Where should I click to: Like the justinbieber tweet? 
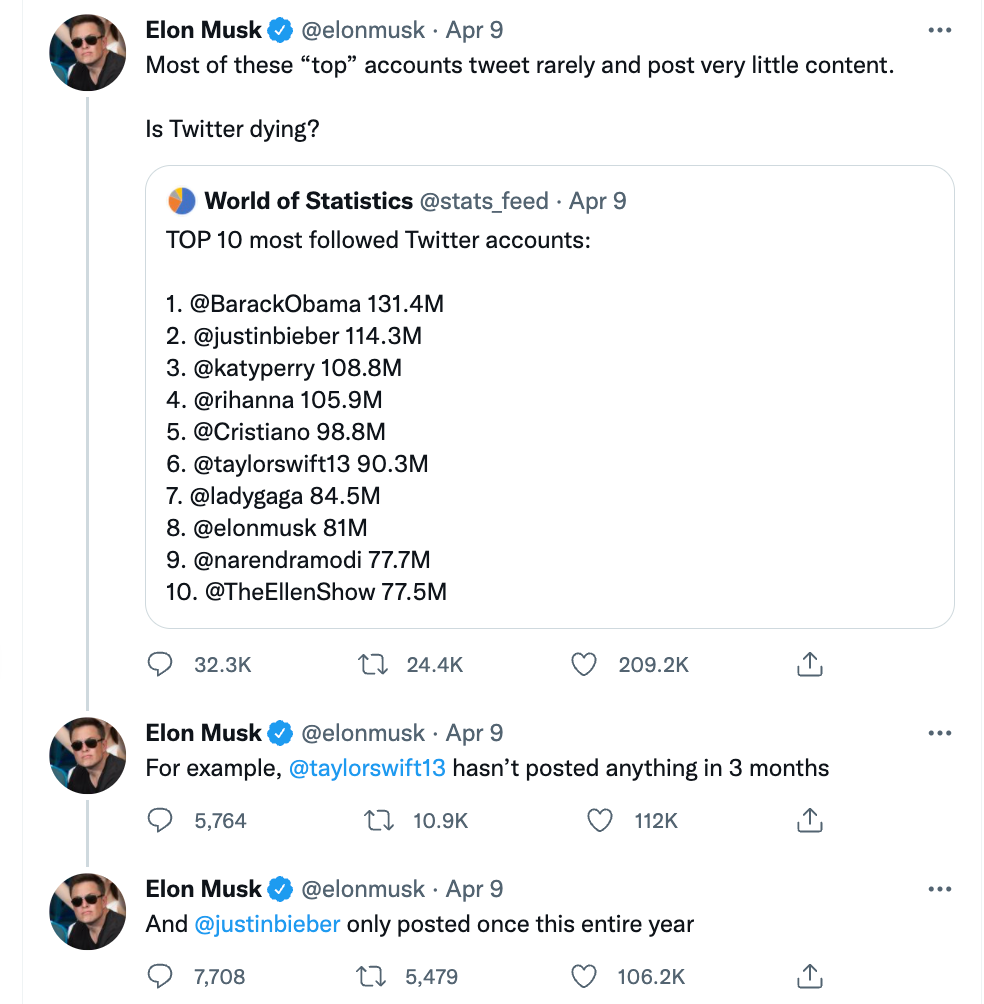583,977
